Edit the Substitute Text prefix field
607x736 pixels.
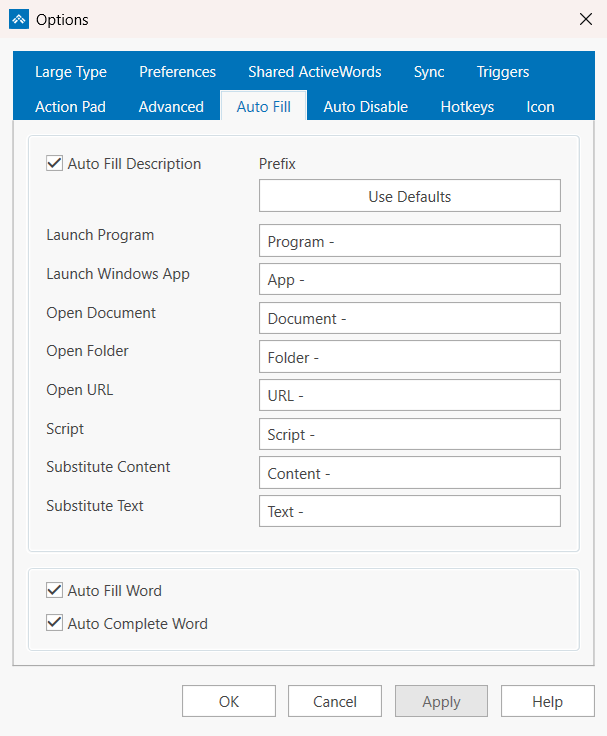(410, 511)
